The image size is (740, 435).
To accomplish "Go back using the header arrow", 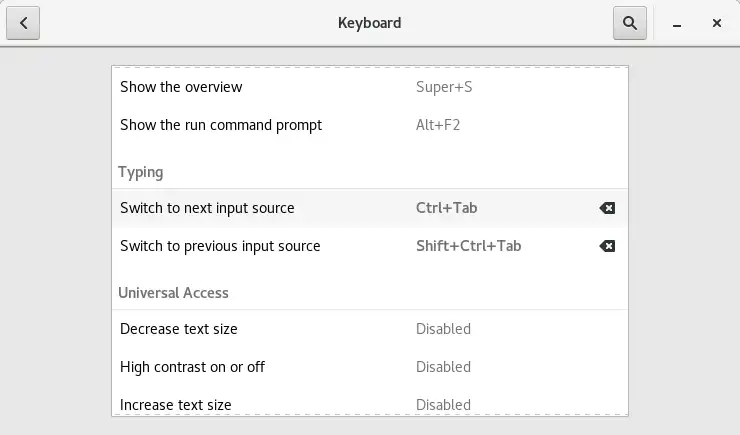I will click(x=23, y=22).
